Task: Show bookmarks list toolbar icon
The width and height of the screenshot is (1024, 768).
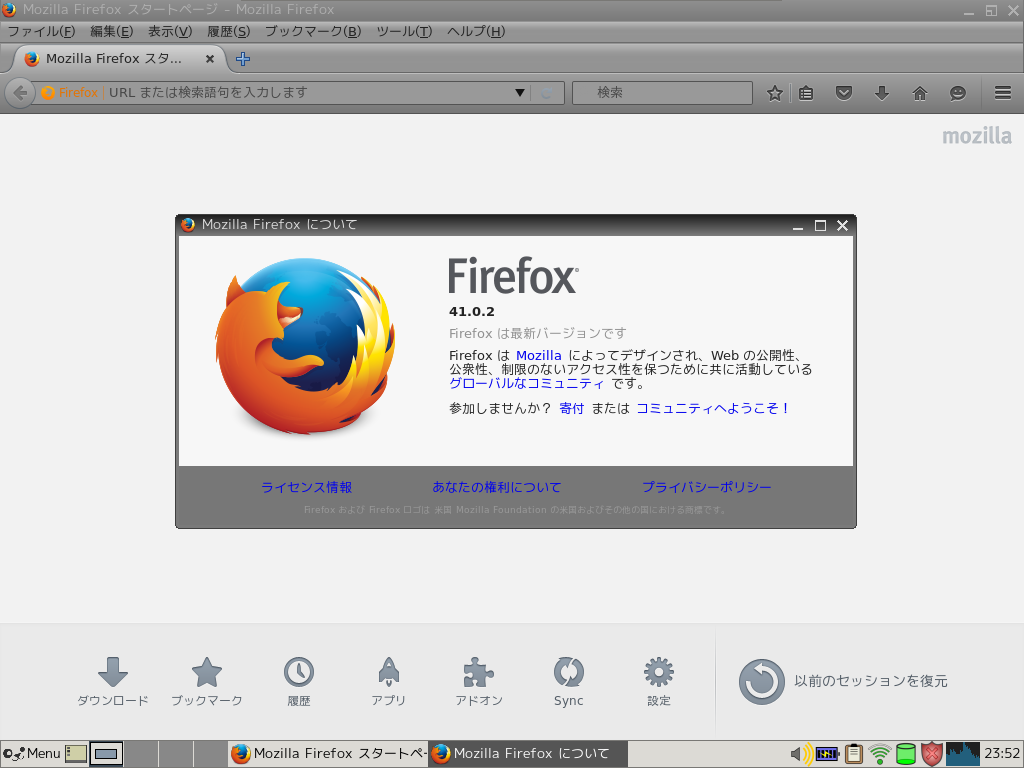Action: (806, 93)
